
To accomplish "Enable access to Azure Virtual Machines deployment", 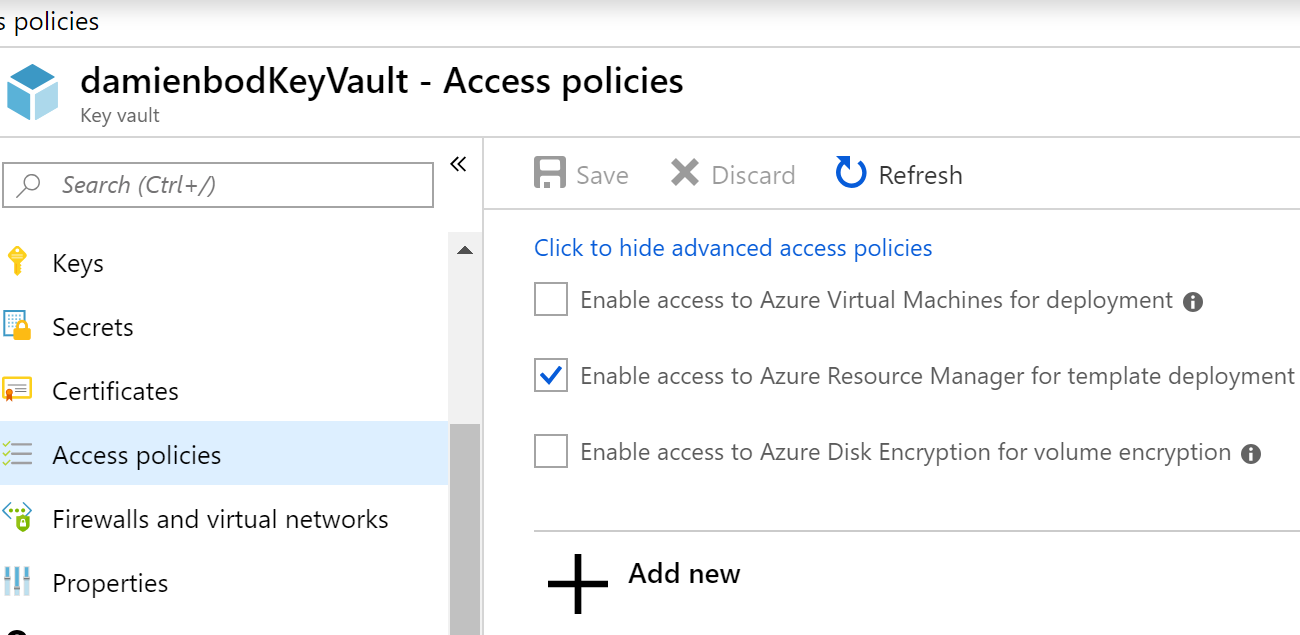I will 550,299.
